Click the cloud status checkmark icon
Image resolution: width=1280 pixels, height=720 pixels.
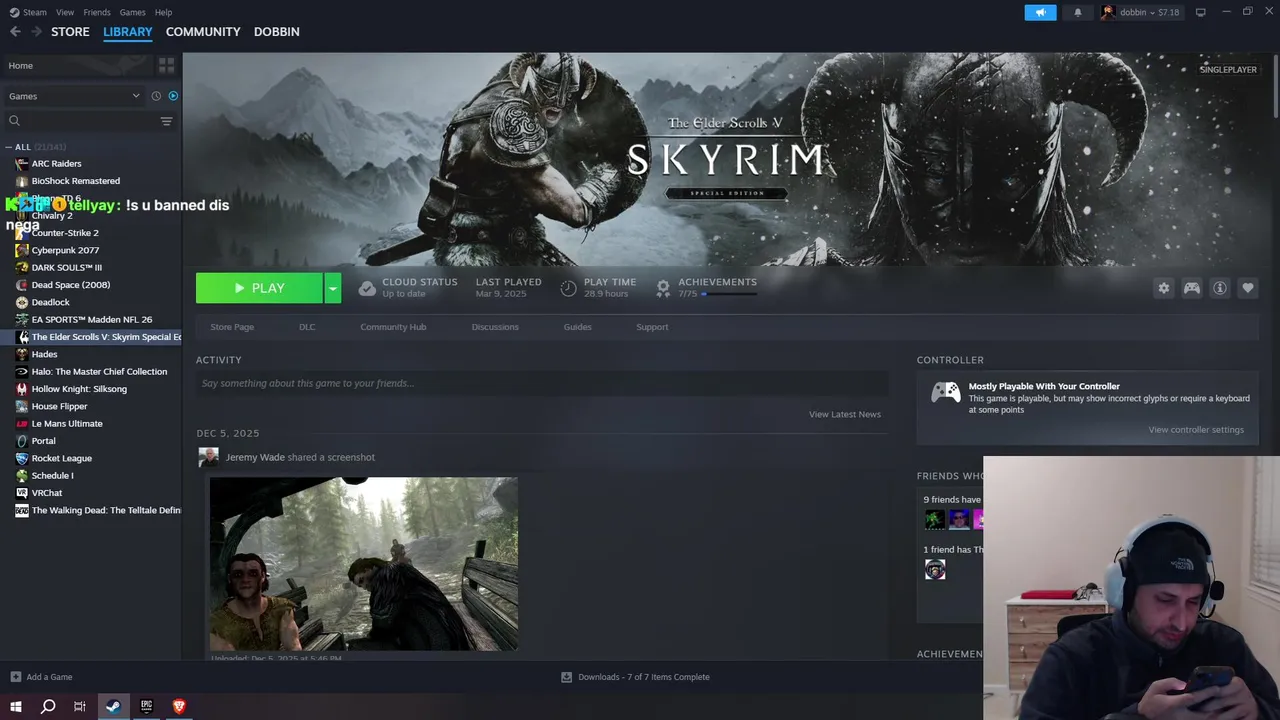[367, 288]
